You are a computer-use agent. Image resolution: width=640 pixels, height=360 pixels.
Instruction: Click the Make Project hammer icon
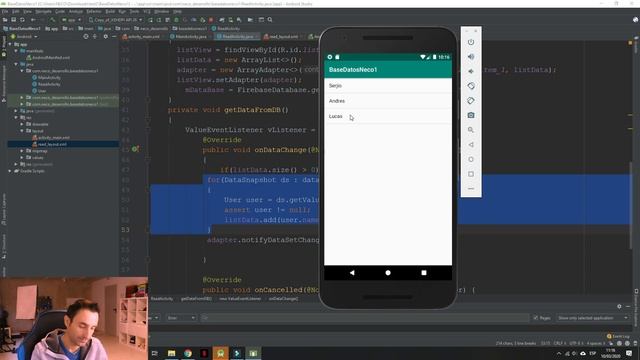point(53,20)
